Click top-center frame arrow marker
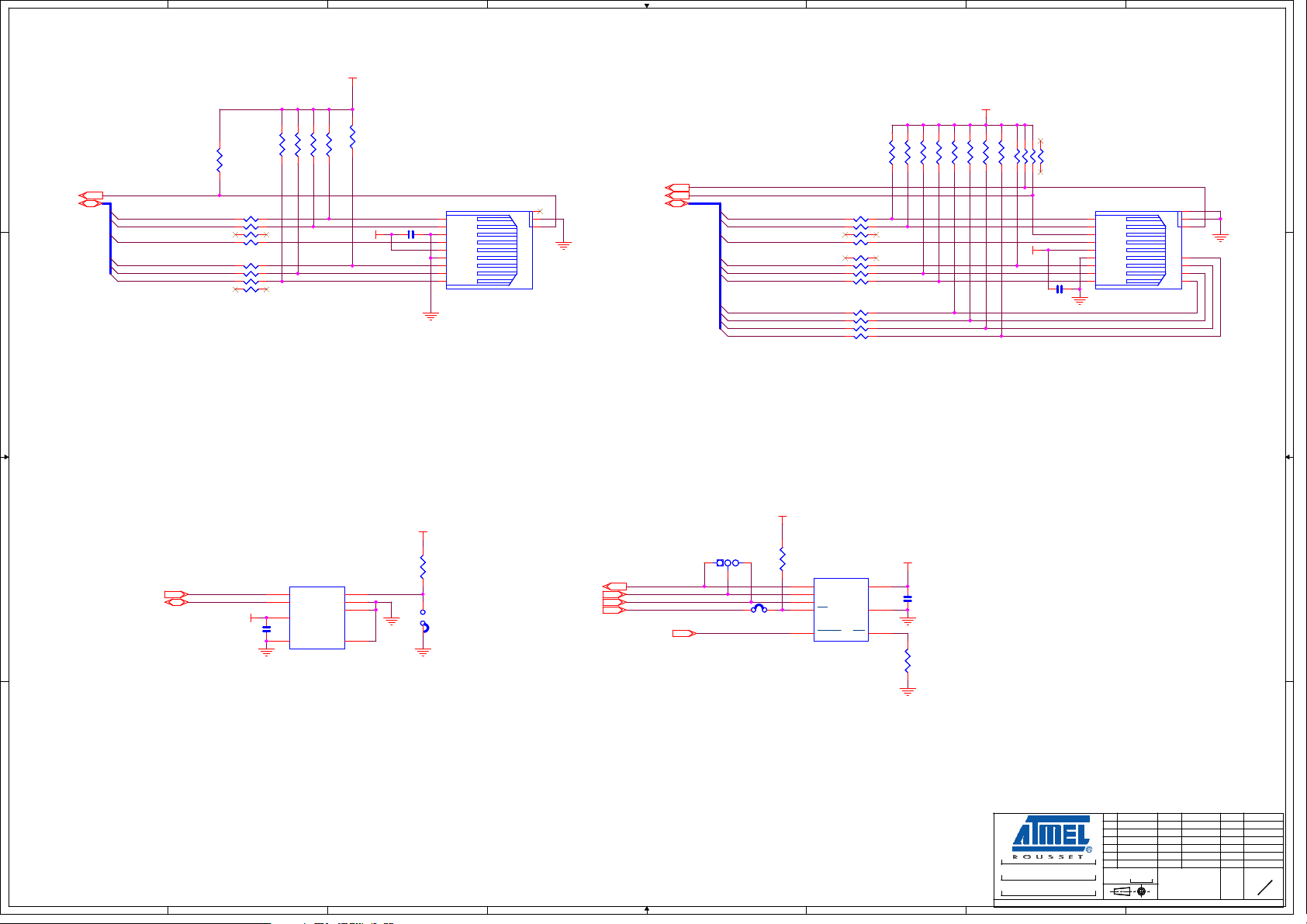The image size is (1307, 924). 646,5
